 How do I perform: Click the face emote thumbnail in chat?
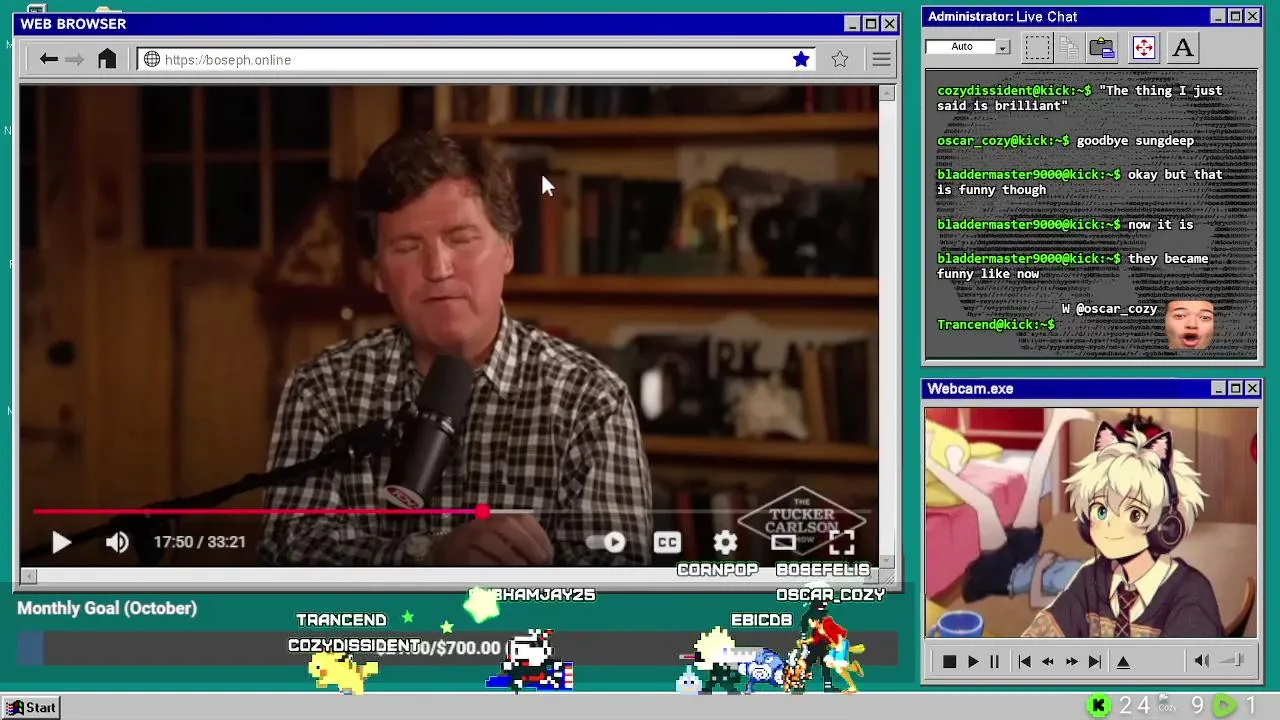pyautogui.click(x=1190, y=325)
